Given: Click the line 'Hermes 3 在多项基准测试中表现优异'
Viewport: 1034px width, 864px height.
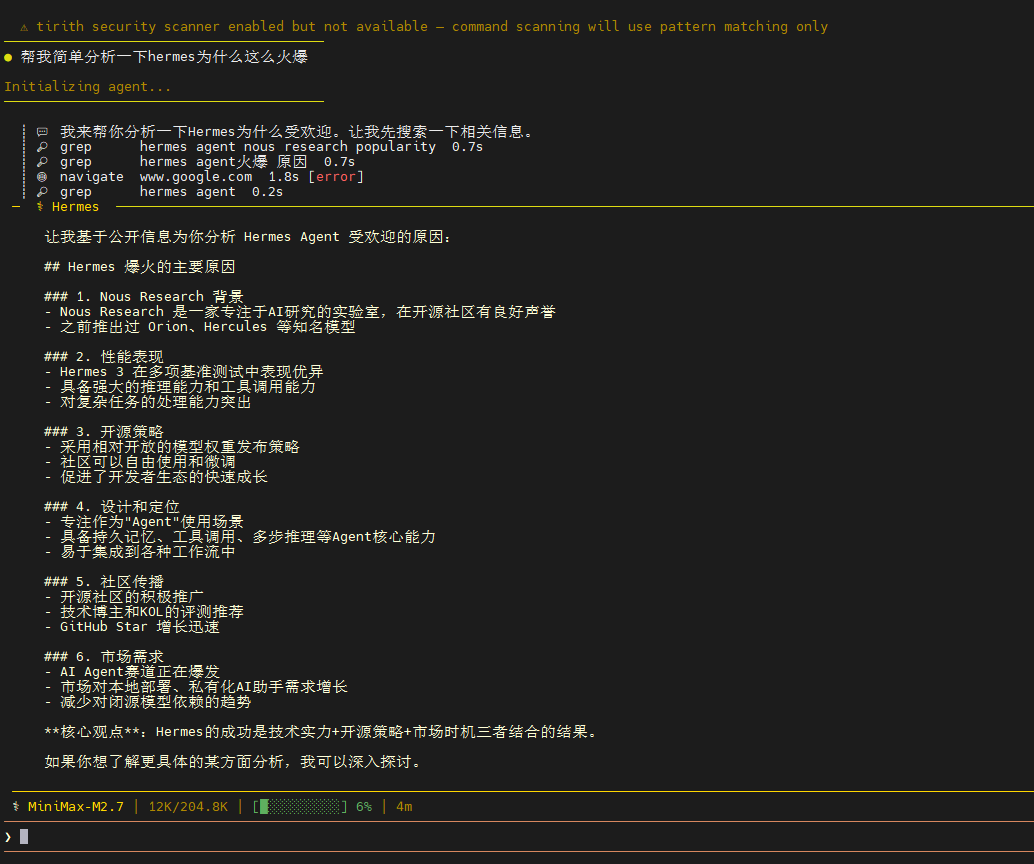Looking at the screenshot, I should tap(192, 372).
